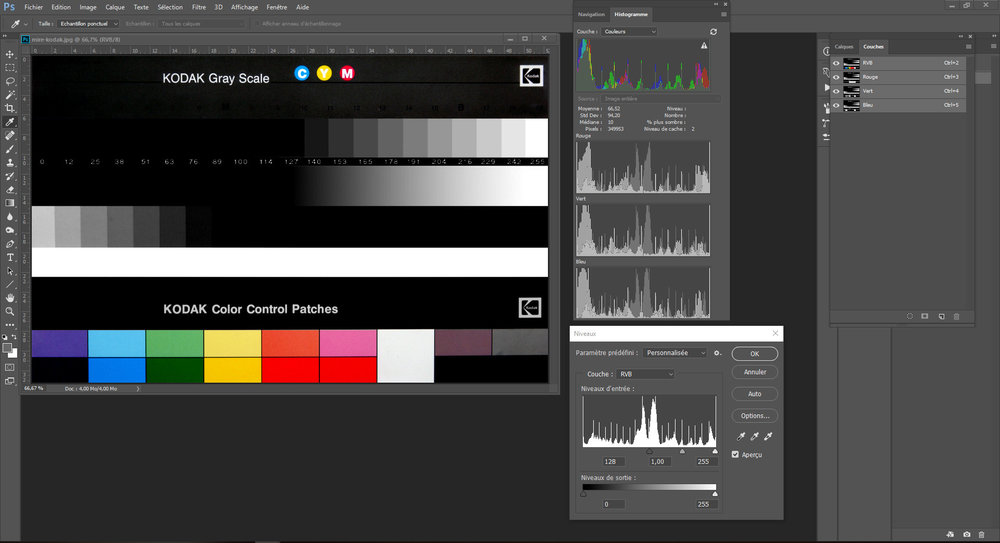Delete current channel trash icon

pos(956,316)
